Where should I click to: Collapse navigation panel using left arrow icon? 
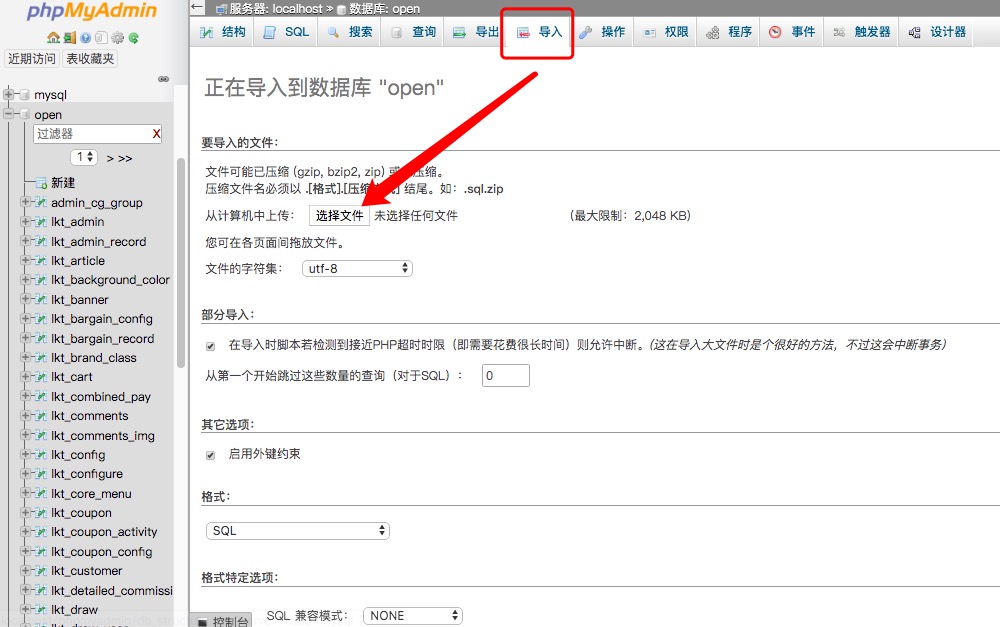coord(197,8)
